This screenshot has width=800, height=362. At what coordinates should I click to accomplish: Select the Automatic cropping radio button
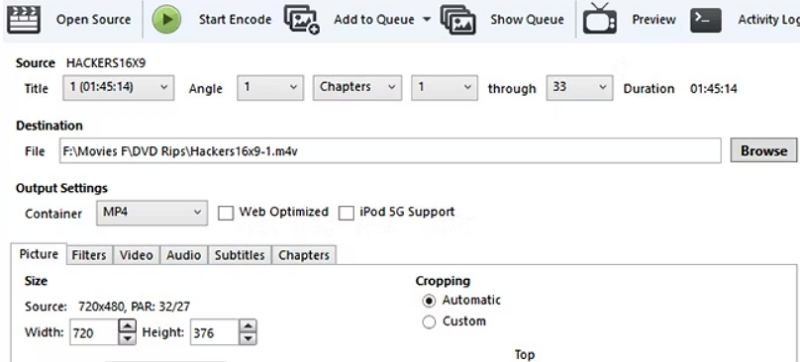(x=430, y=301)
